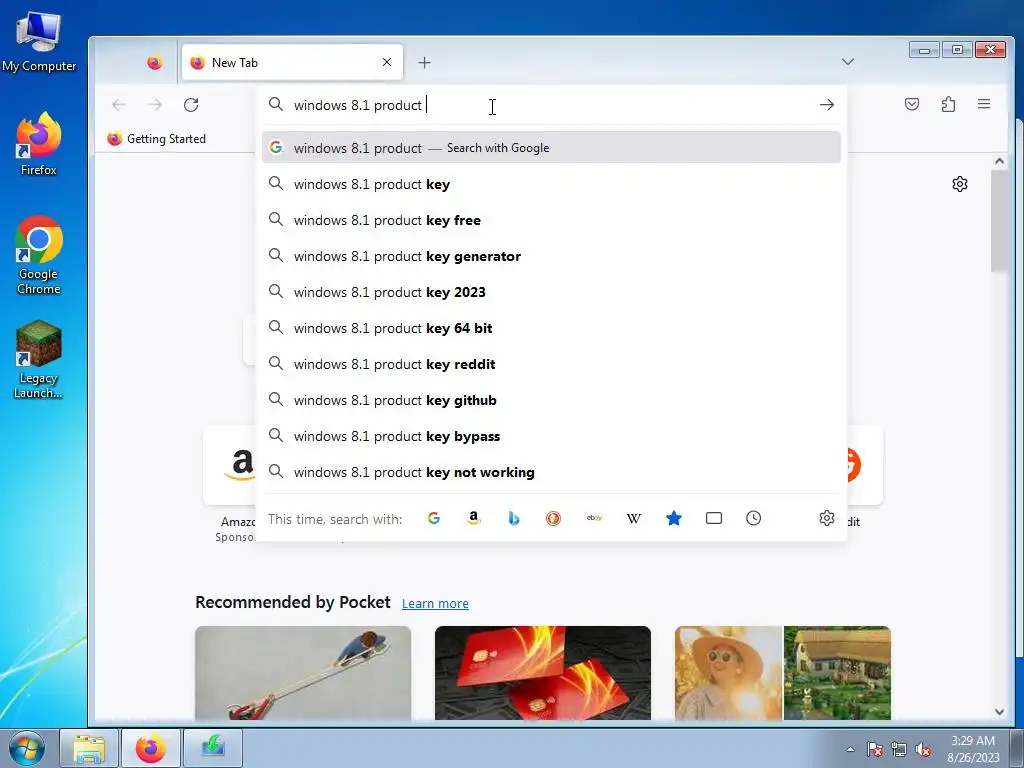This screenshot has height=768, width=1024.
Task: Select the New Tab tab
Action: click(x=292, y=63)
